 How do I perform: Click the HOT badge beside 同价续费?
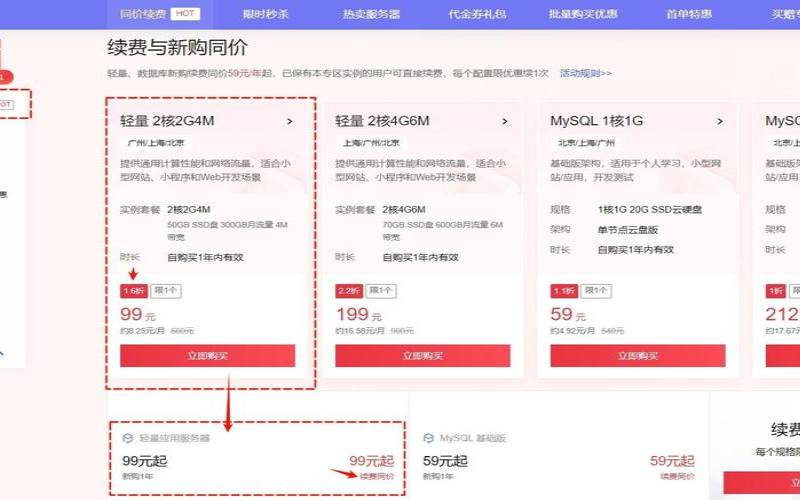(183, 14)
